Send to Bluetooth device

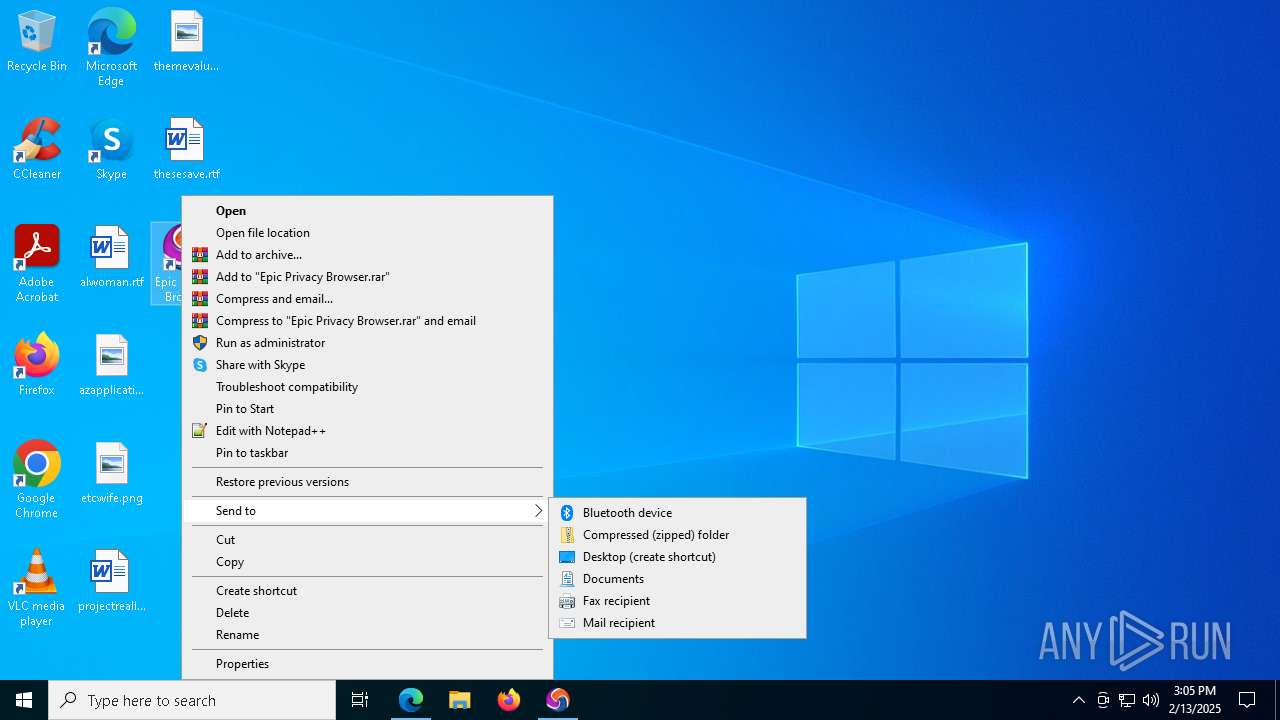pos(677,513)
